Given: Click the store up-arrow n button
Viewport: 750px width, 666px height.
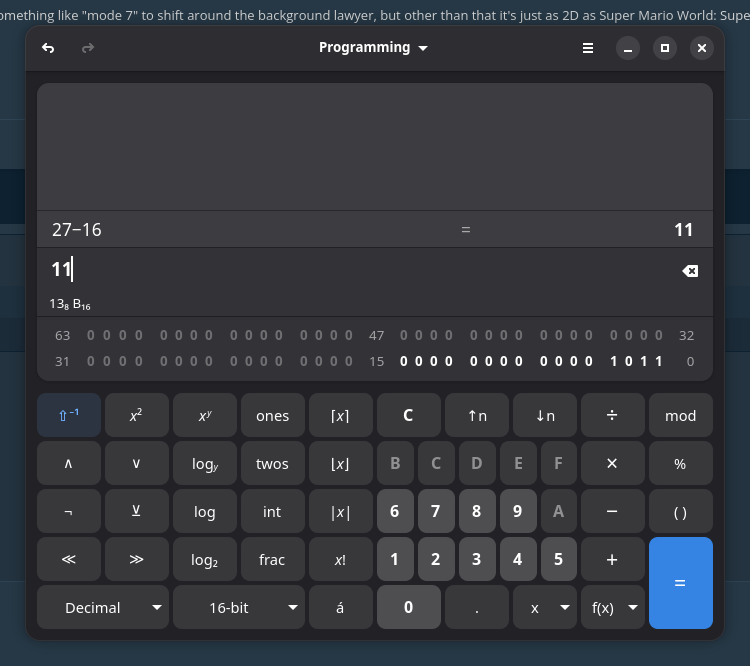Looking at the screenshot, I should click(x=477, y=415).
